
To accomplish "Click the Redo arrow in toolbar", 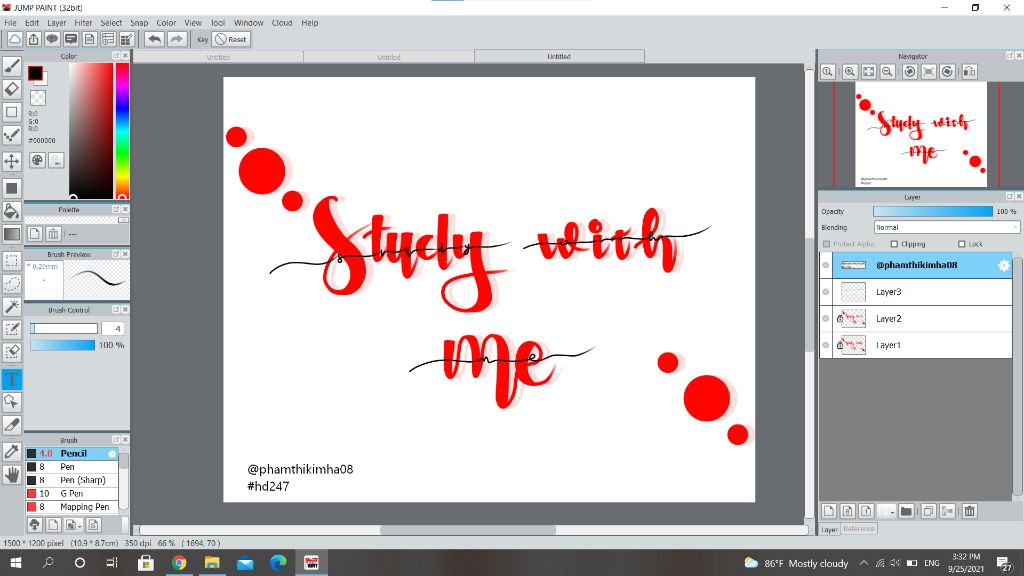I will pyautogui.click(x=176, y=39).
